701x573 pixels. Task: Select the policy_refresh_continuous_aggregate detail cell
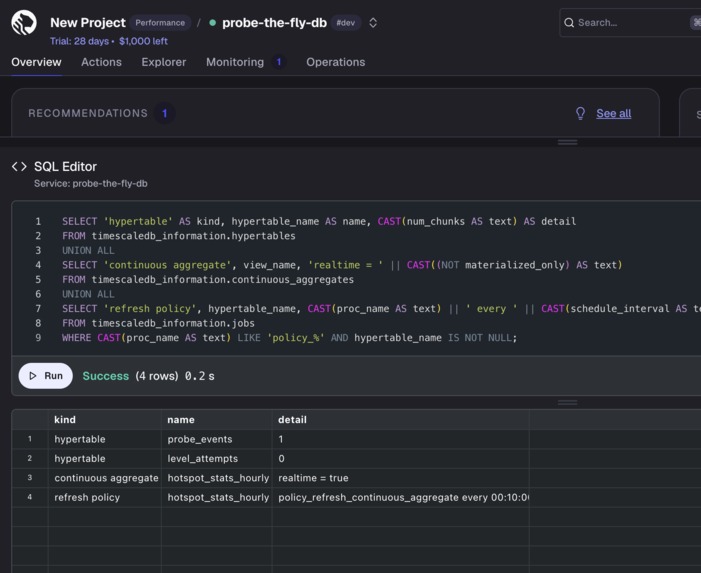coord(401,497)
